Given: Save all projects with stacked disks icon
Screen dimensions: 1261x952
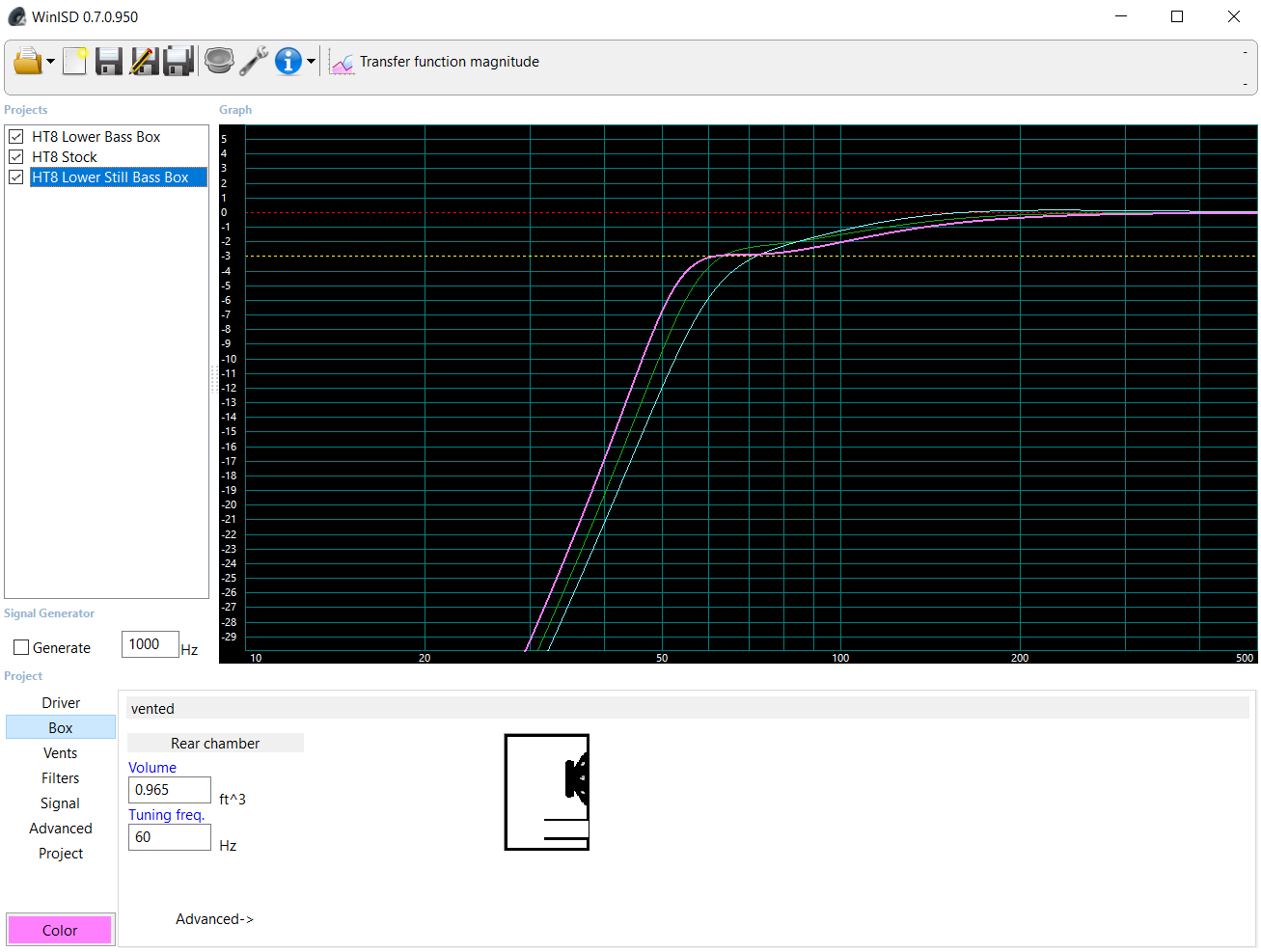Looking at the screenshot, I should [x=178, y=62].
